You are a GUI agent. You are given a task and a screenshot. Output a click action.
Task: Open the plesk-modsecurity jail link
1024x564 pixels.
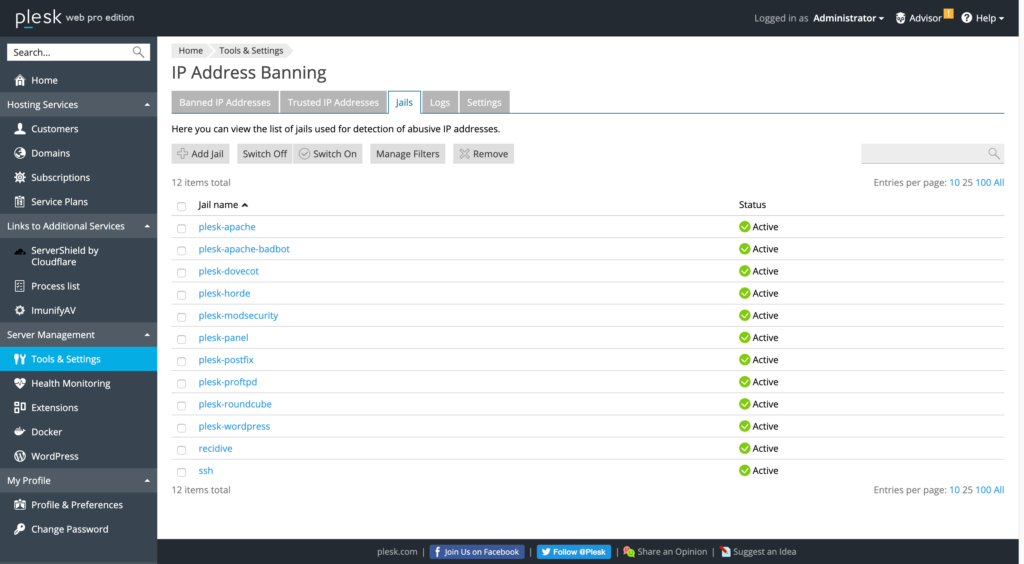click(238, 316)
